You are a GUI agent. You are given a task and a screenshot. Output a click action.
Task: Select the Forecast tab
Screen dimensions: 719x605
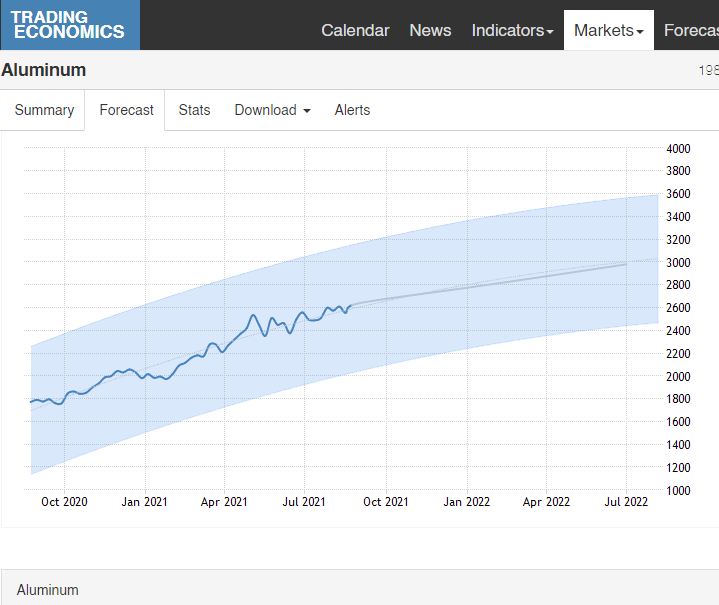tap(126, 110)
